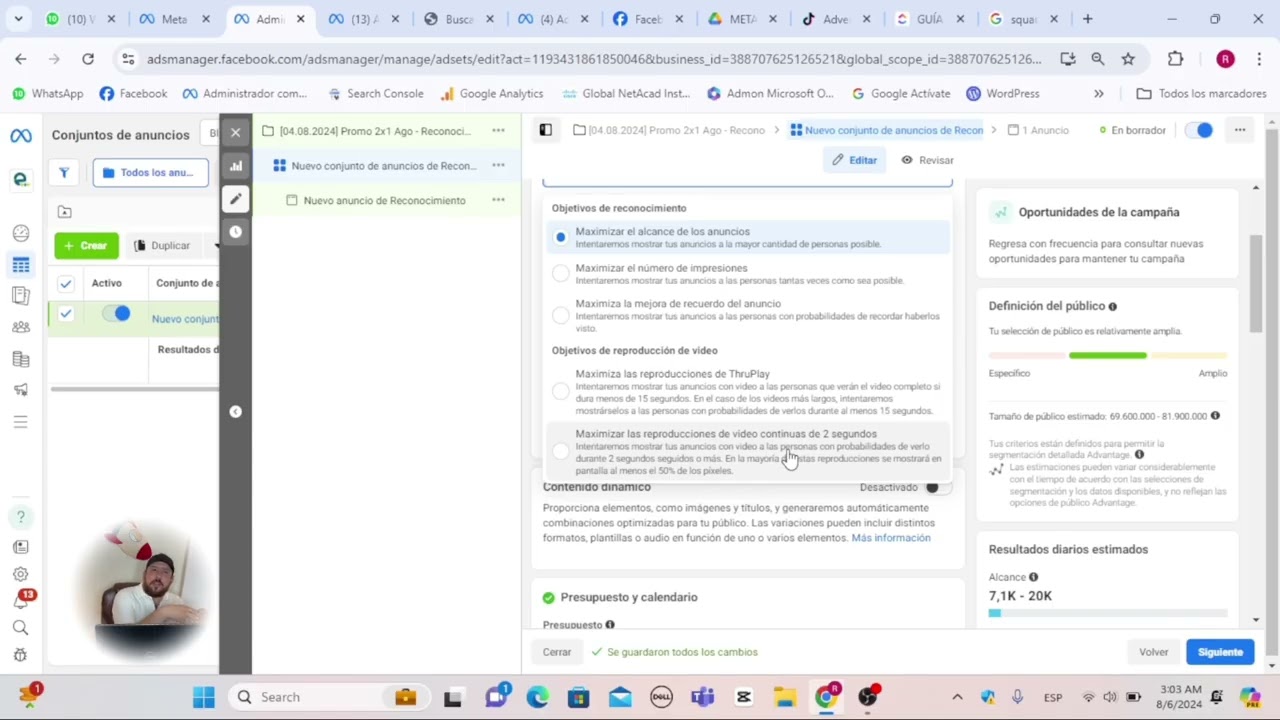Screen dimensions: 1280x720
Task: Open the all tools hamburger icon
Action: pos(21,422)
